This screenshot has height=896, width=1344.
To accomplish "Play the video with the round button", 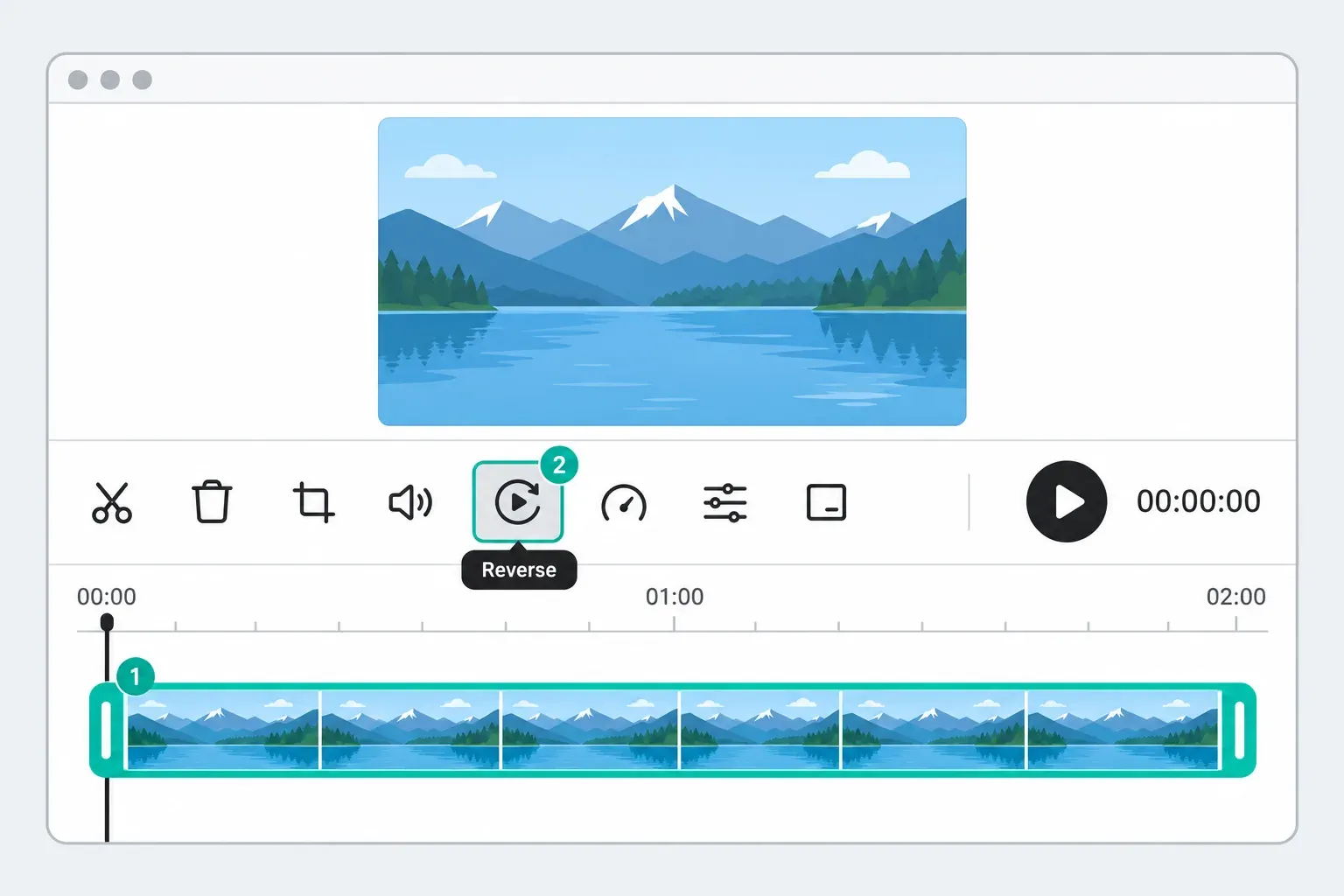I will (x=1067, y=501).
